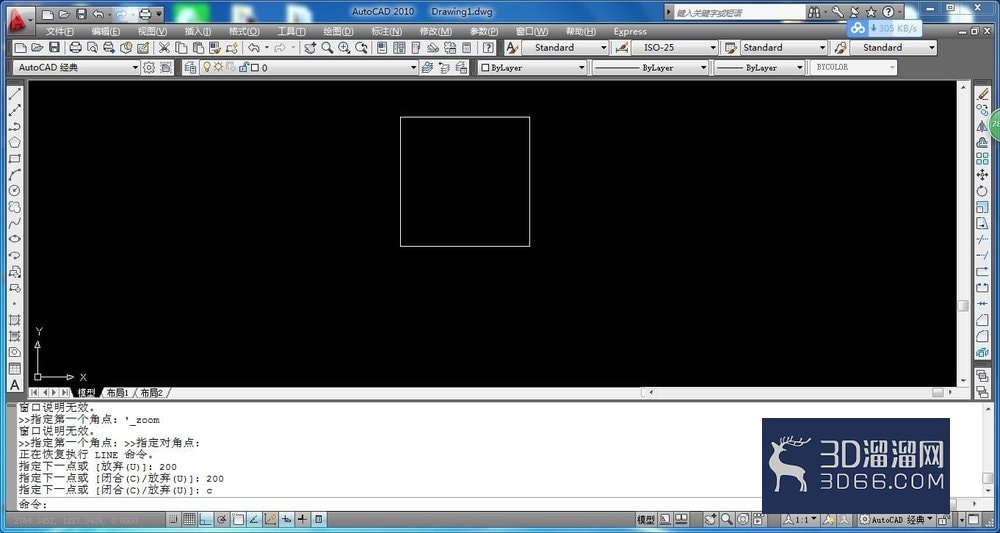
Task: Open the Help question-mark toolbar button
Action: coord(488,47)
